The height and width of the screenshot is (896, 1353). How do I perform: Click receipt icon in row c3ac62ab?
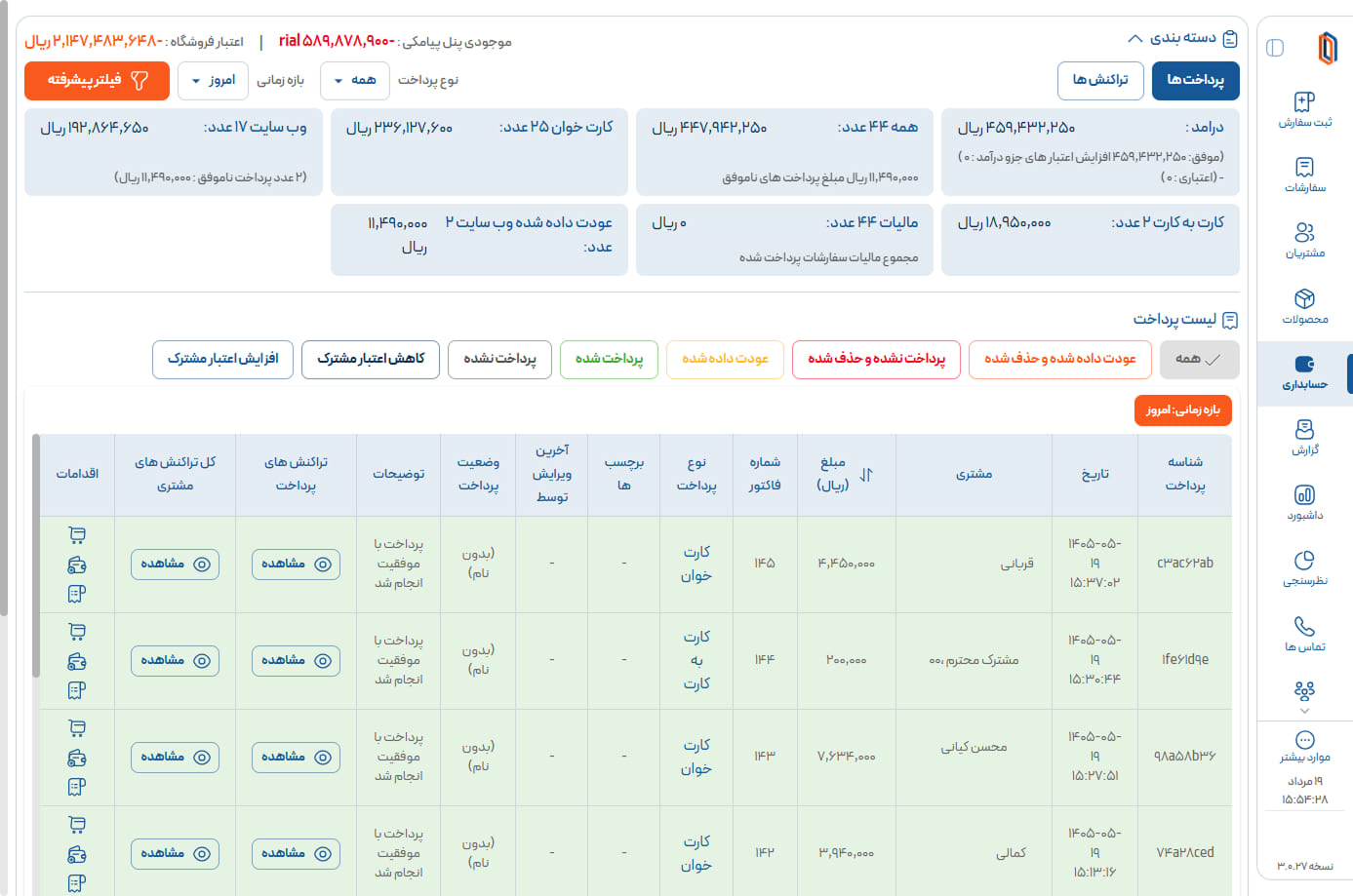[x=77, y=594]
